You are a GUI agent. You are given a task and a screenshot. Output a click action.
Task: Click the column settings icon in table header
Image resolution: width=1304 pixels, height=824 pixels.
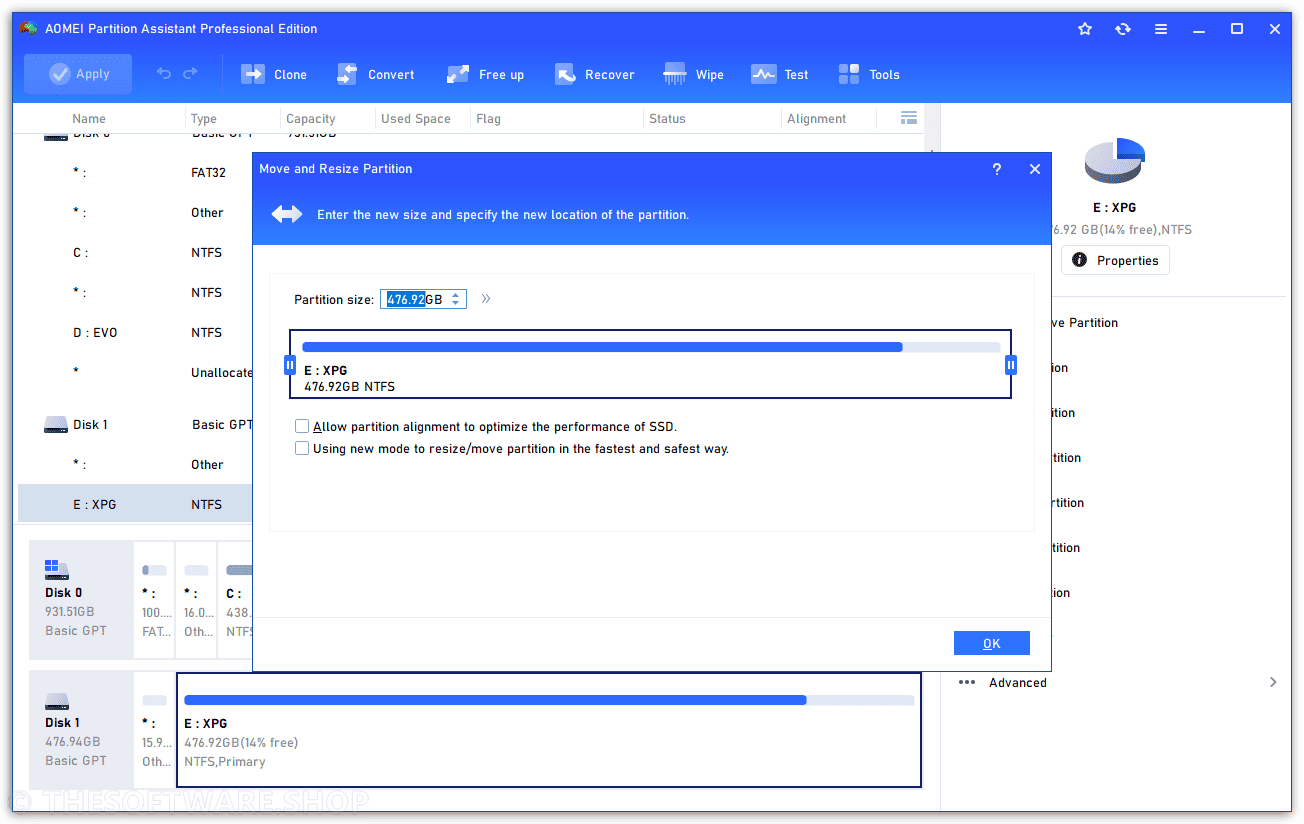pos(909,118)
